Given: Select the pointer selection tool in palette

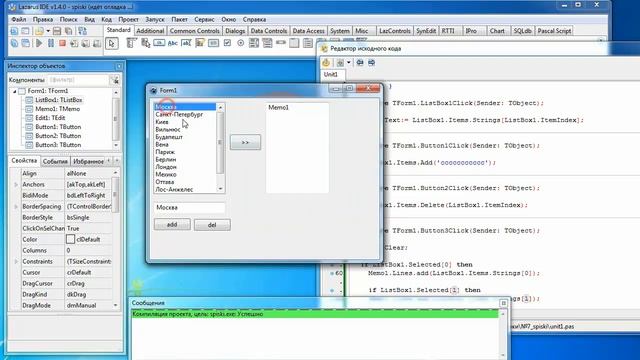Looking at the screenshot, I should pos(112,43).
